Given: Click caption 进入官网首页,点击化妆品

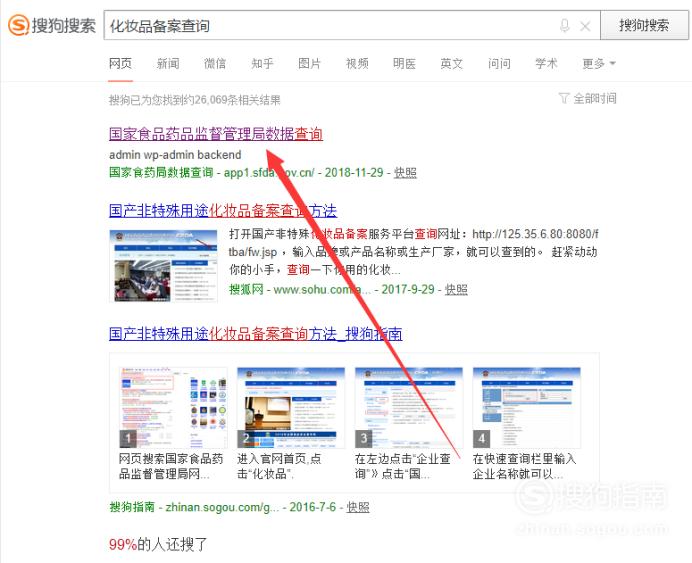Looking at the screenshot, I should pos(279,466).
